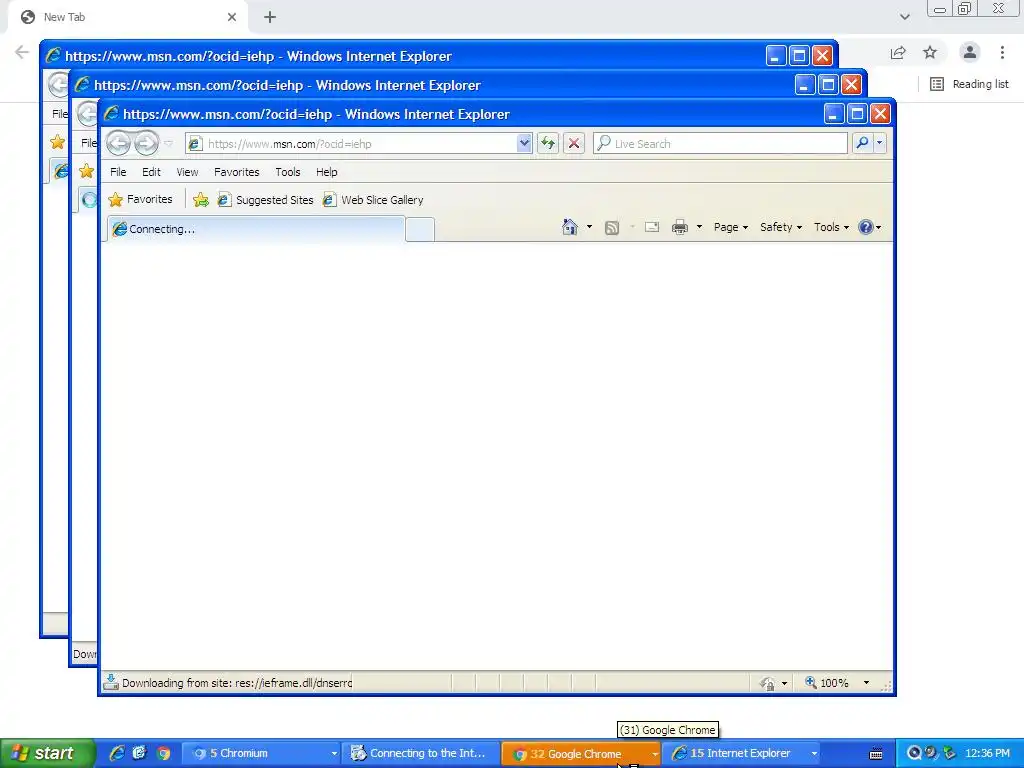Screen dimensions: 1024x768
Task: Expand the command bar Tools dropdown
Action: [831, 227]
